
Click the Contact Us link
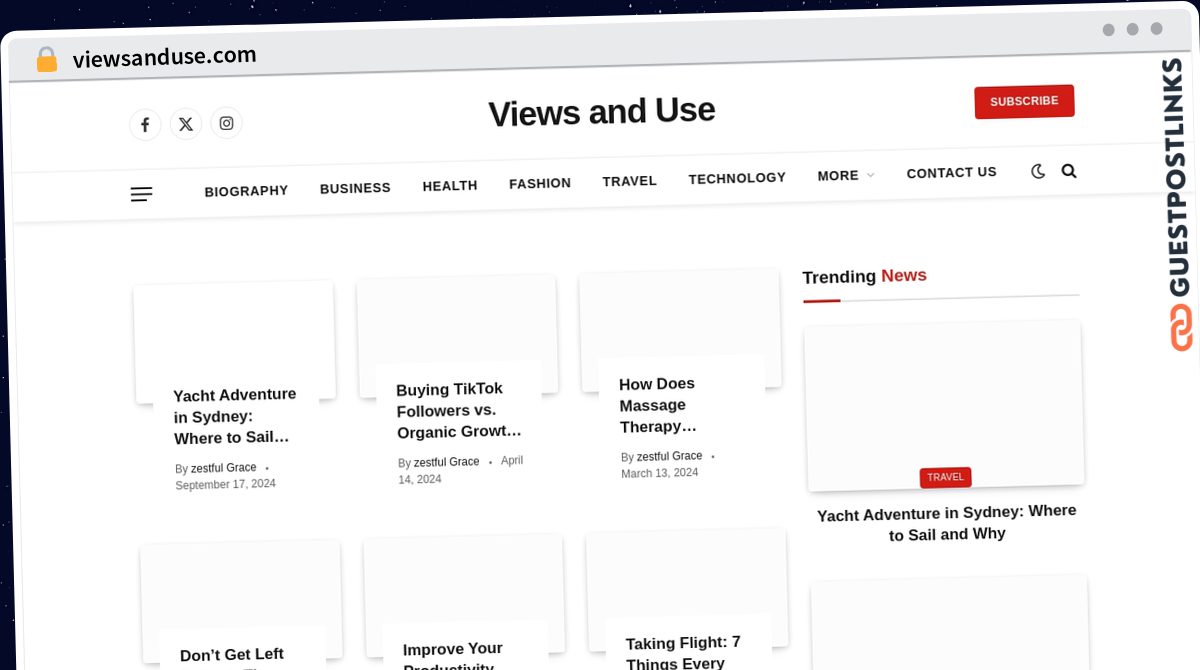[952, 172]
